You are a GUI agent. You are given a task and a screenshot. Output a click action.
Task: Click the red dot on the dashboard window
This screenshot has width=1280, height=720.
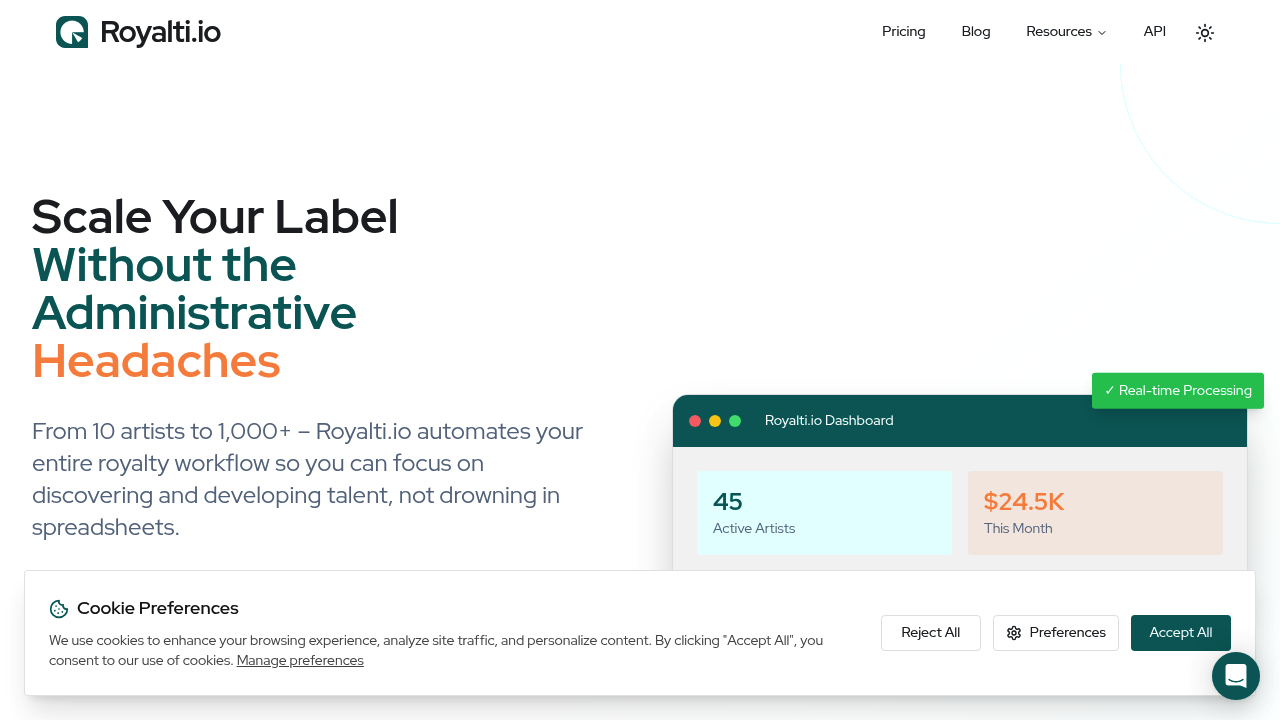(x=695, y=421)
